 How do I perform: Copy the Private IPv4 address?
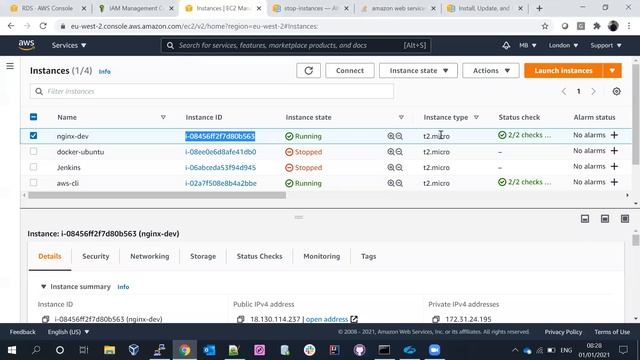[436, 319]
